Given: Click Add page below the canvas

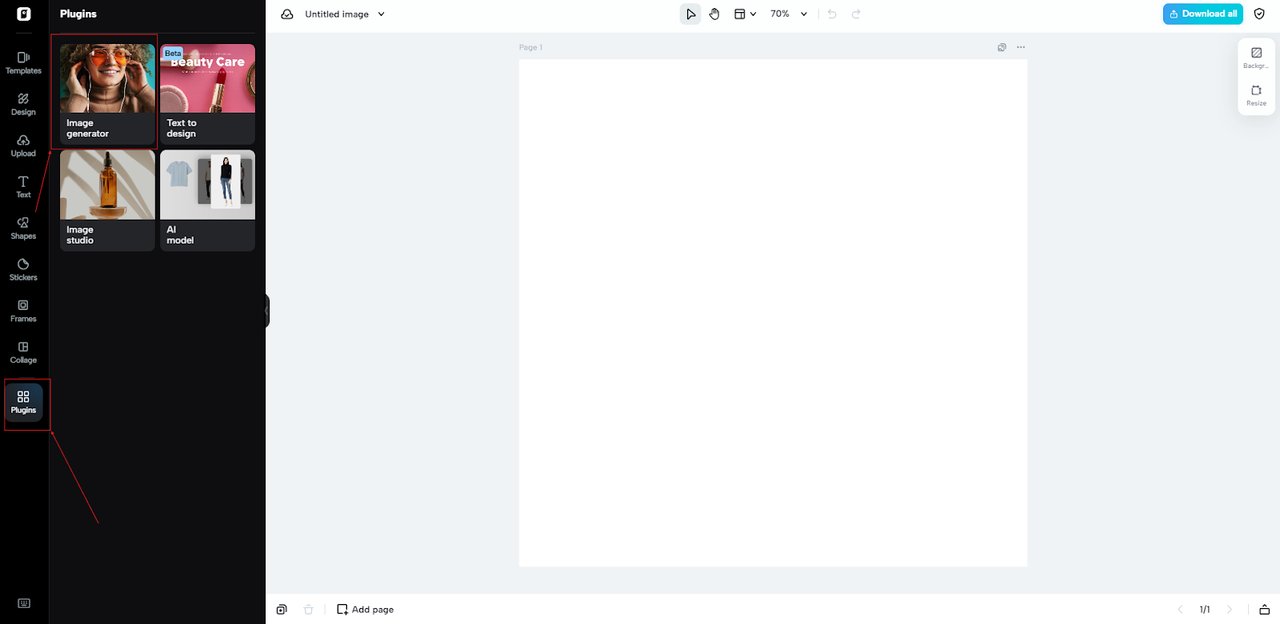Looking at the screenshot, I should [365, 609].
